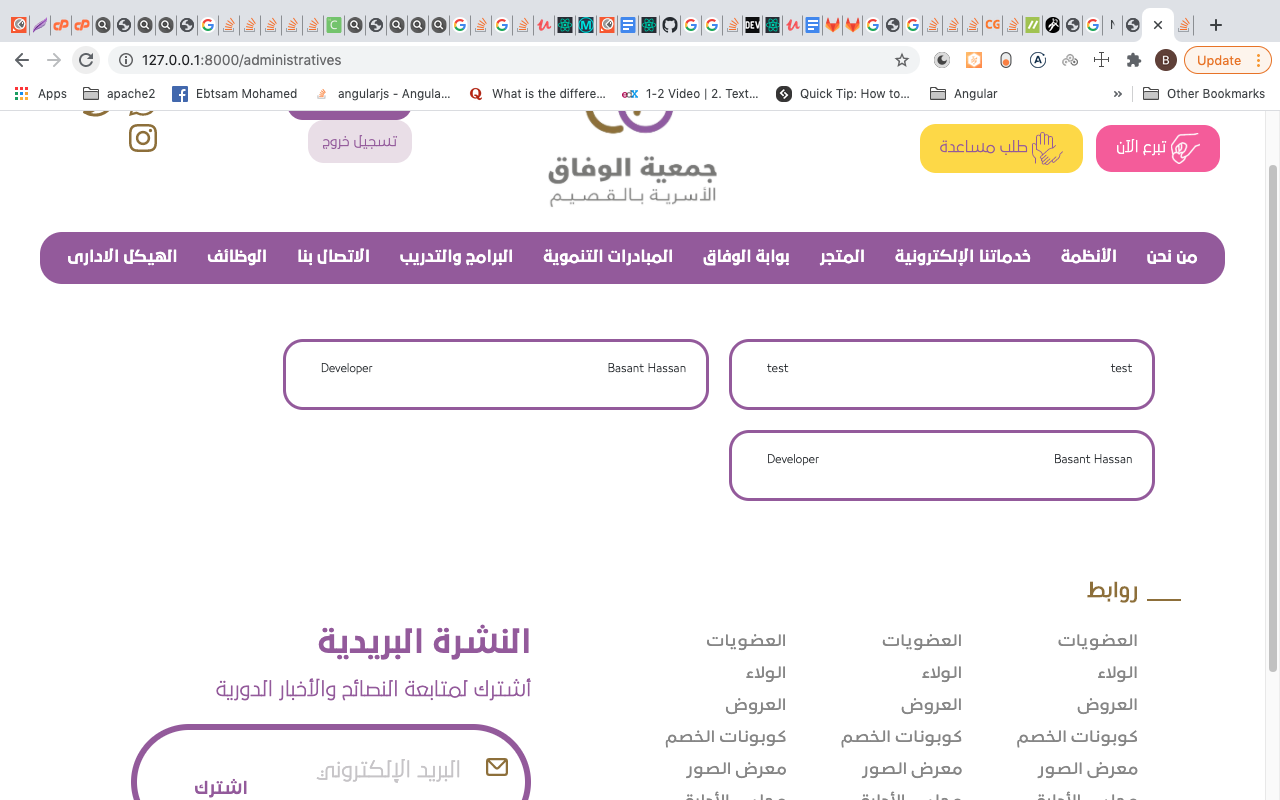
Task: Open a new browser tab with the plus icon
Action: pos(1216,25)
